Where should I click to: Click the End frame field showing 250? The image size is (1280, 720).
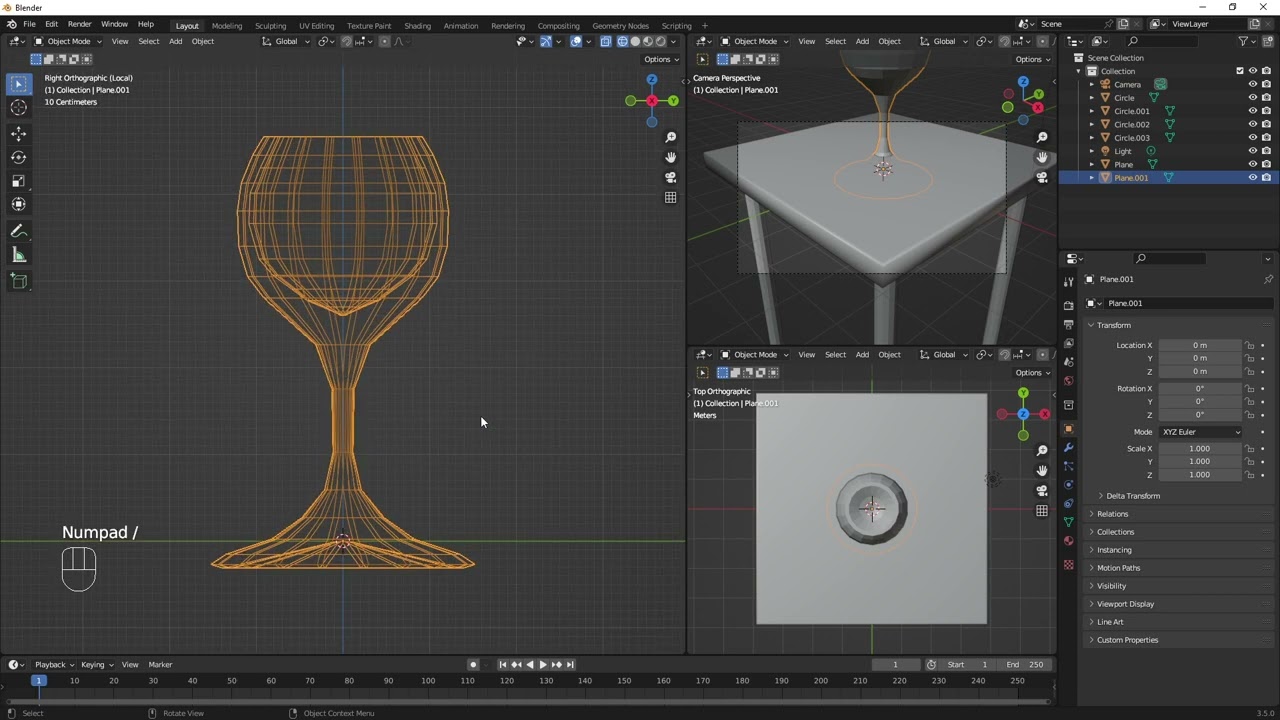coord(1025,665)
